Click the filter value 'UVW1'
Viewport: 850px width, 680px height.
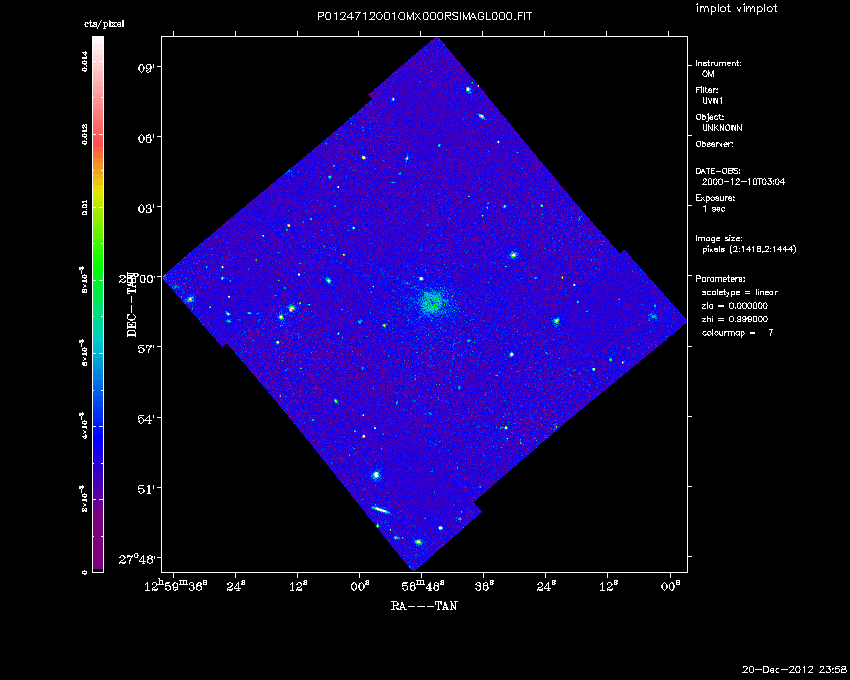(713, 101)
